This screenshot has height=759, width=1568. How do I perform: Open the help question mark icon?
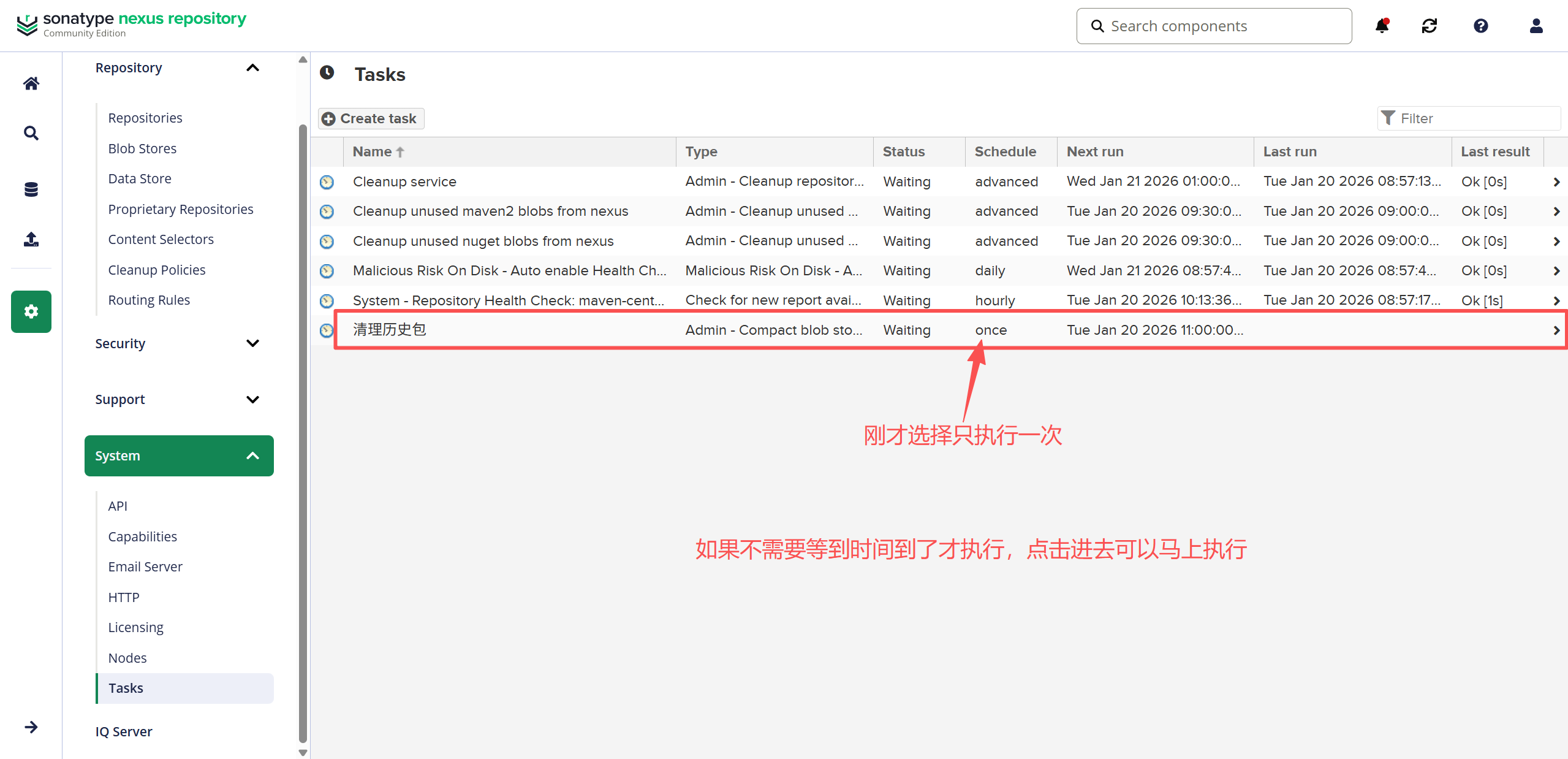pyautogui.click(x=1481, y=26)
